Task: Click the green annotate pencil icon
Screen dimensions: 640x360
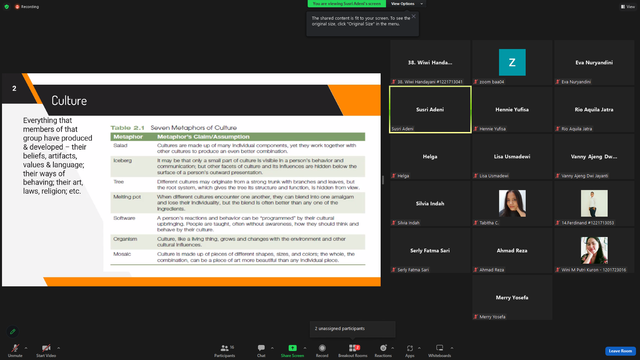Action: [x=13, y=331]
